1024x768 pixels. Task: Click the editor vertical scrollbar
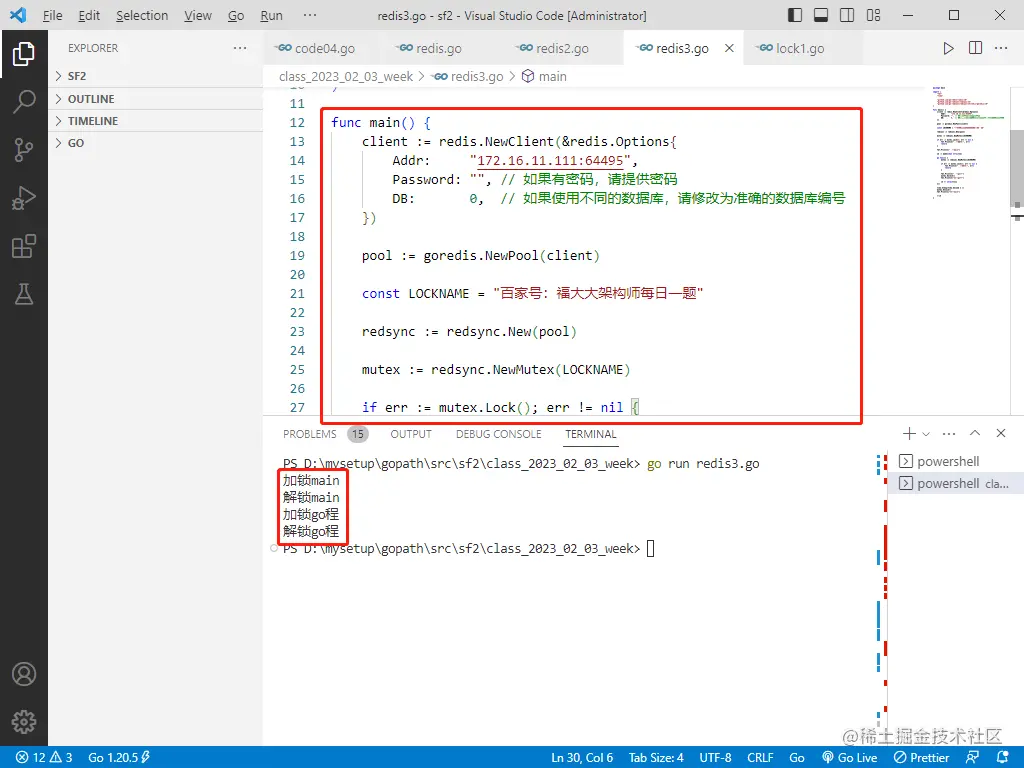(x=1017, y=168)
